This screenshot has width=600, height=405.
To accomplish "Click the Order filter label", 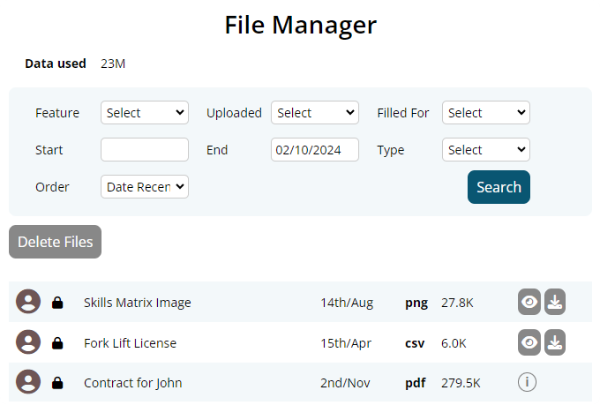I will 52,187.
